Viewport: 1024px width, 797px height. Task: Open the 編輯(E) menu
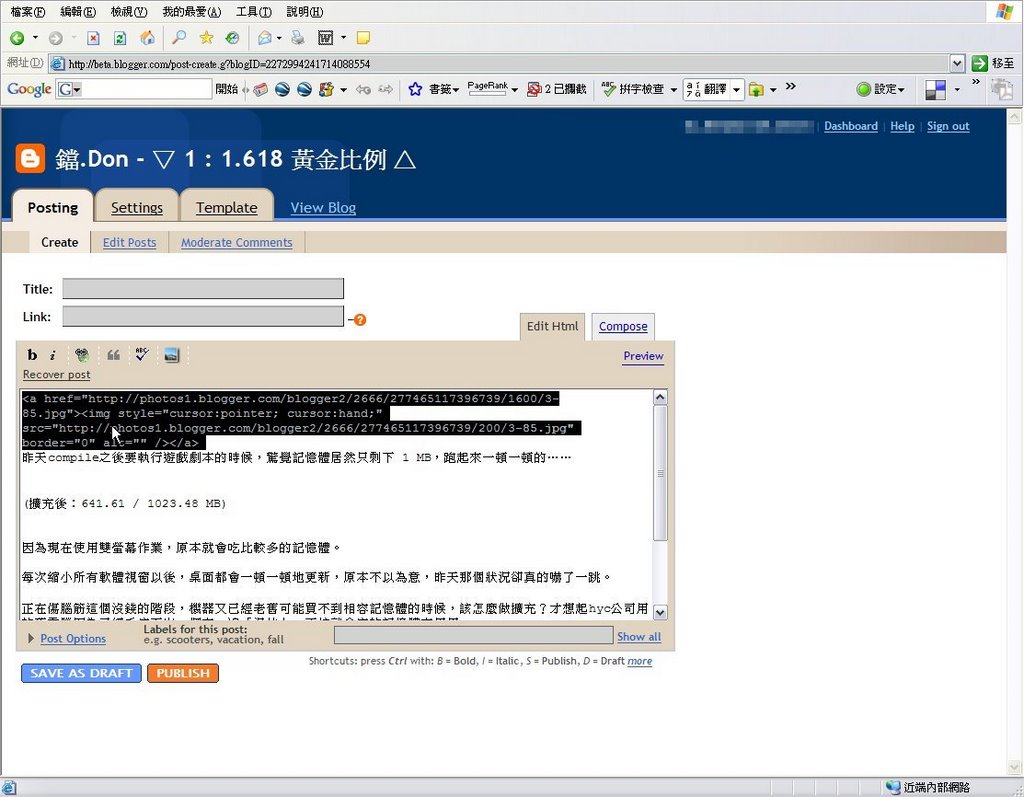click(x=78, y=12)
